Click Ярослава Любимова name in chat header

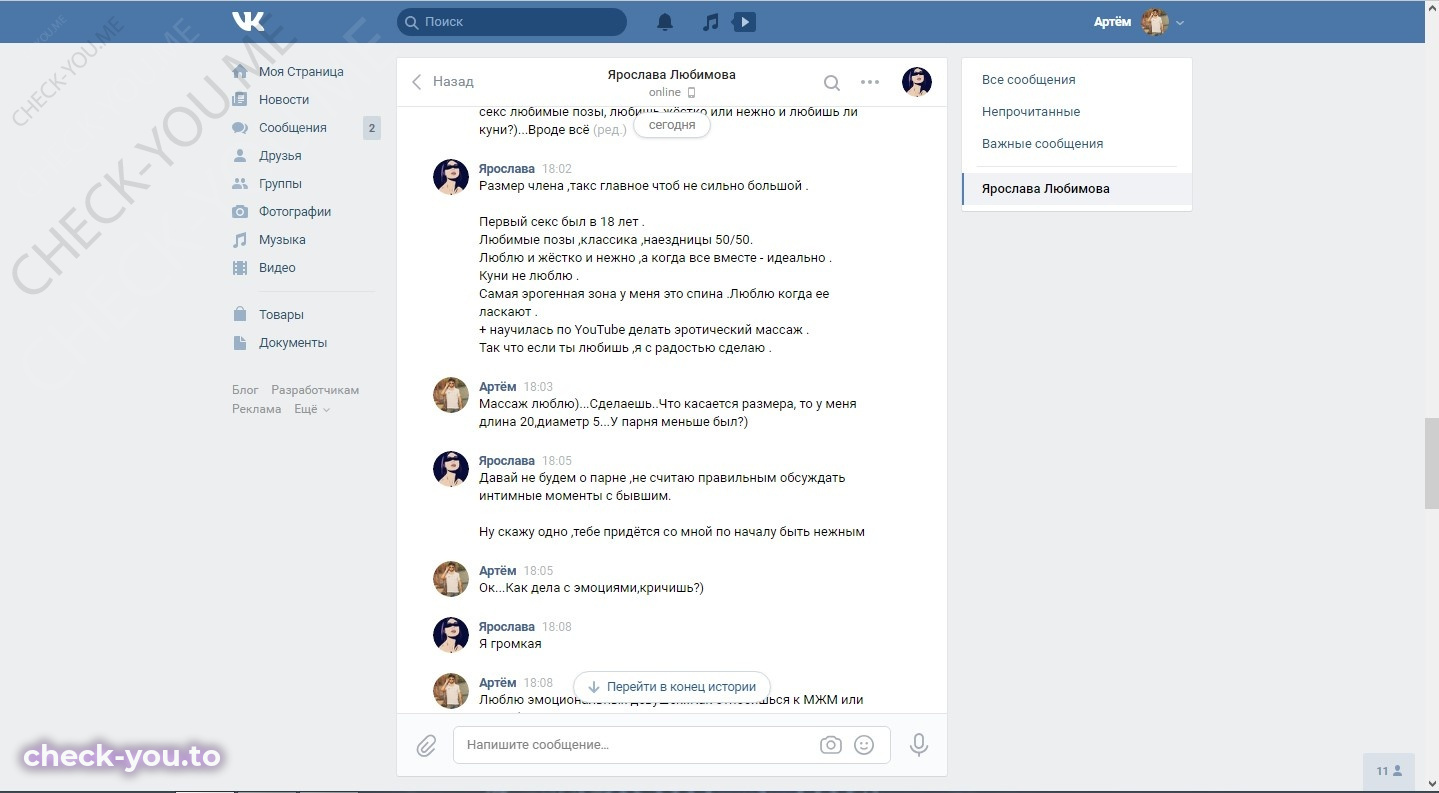(x=671, y=75)
